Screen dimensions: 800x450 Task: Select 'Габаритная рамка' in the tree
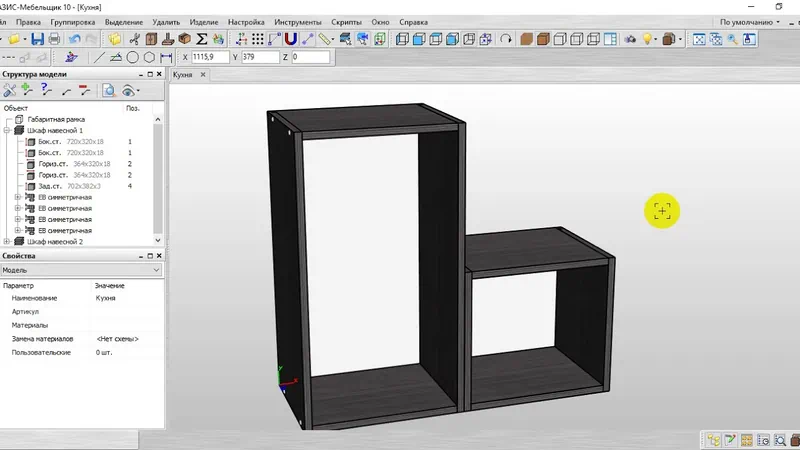[x=56, y=119]
